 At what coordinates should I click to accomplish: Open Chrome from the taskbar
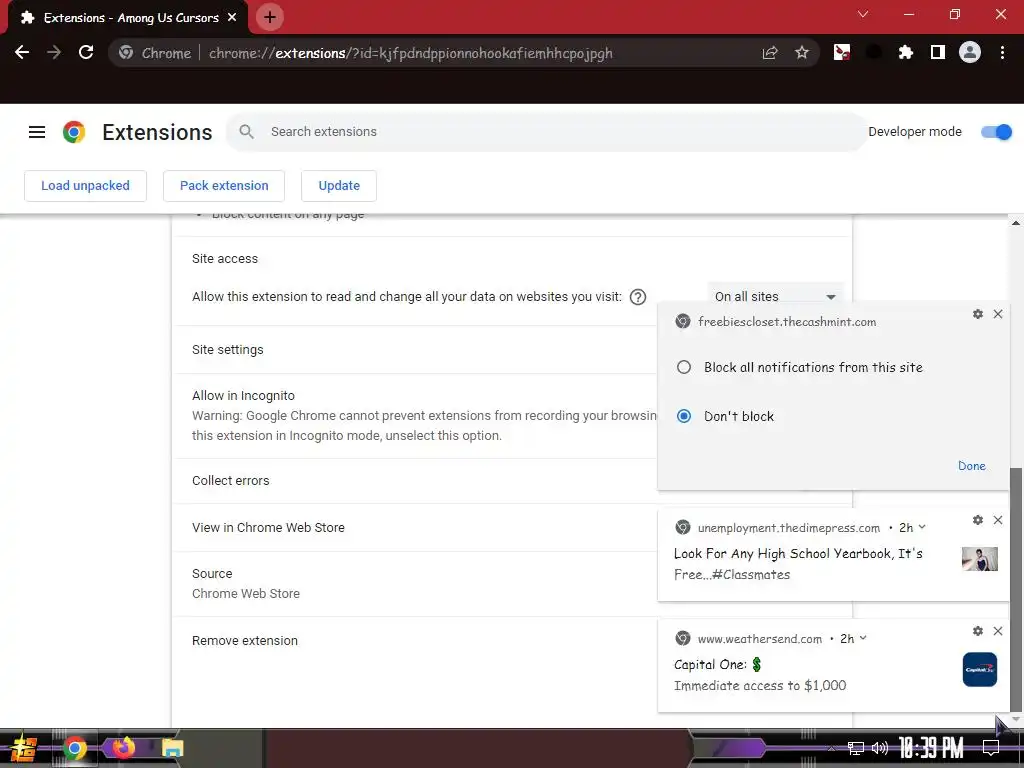[x=74, y=748]
